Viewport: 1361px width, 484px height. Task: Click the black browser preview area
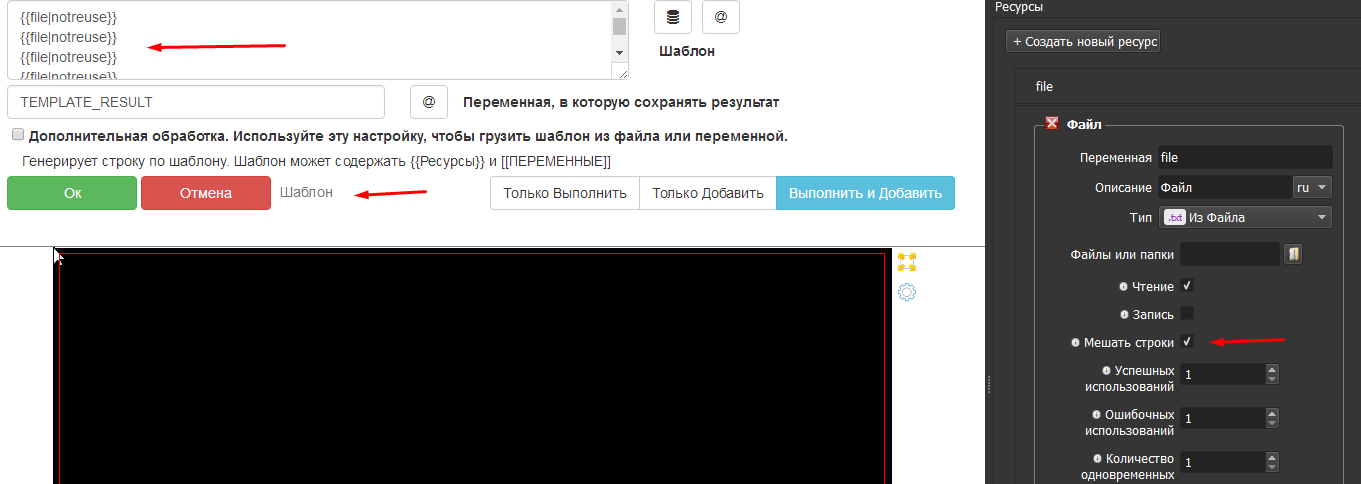pyautogui.click(x=472, y=367)
